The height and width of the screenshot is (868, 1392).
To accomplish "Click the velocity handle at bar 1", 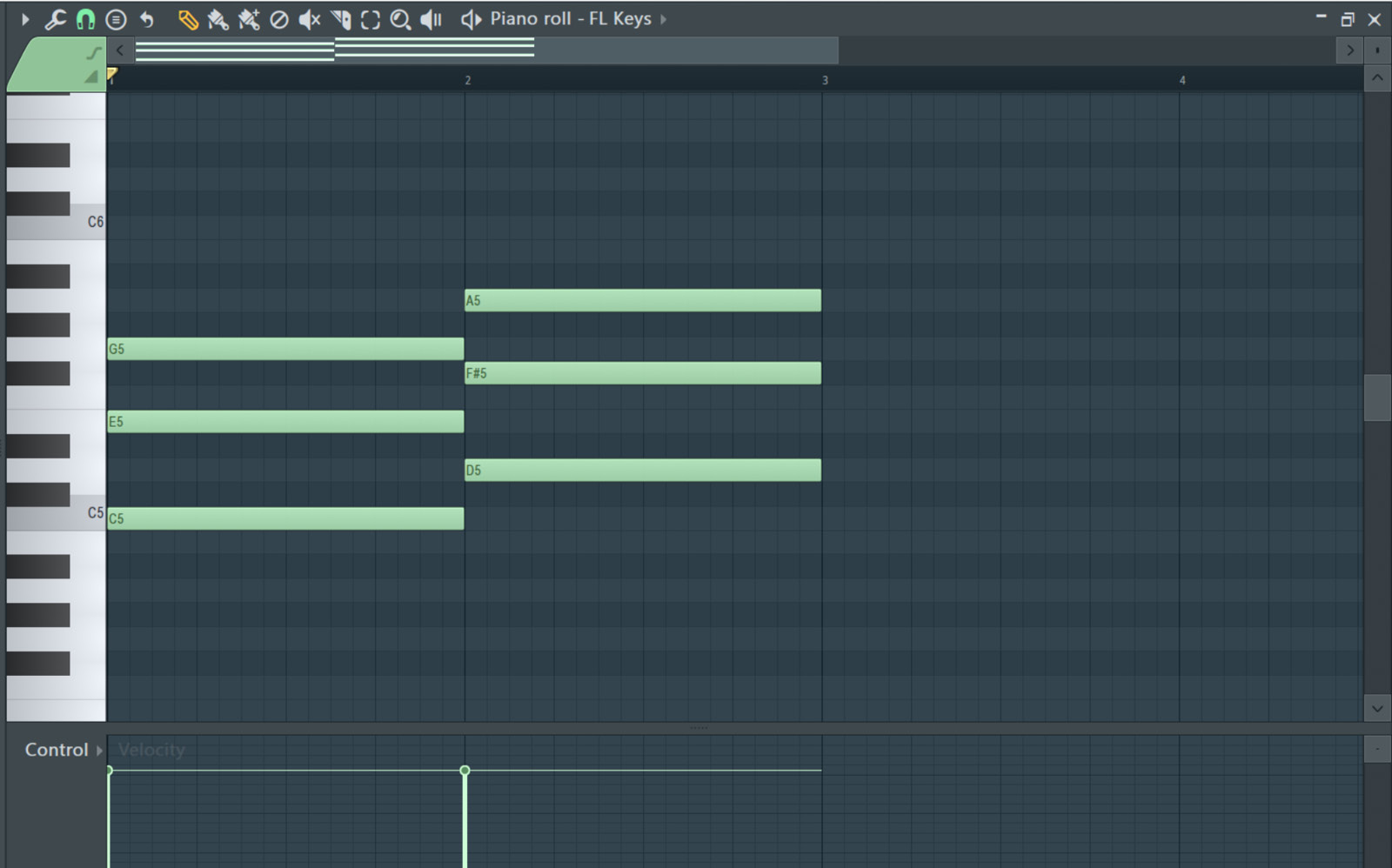I will pos(109,771).
